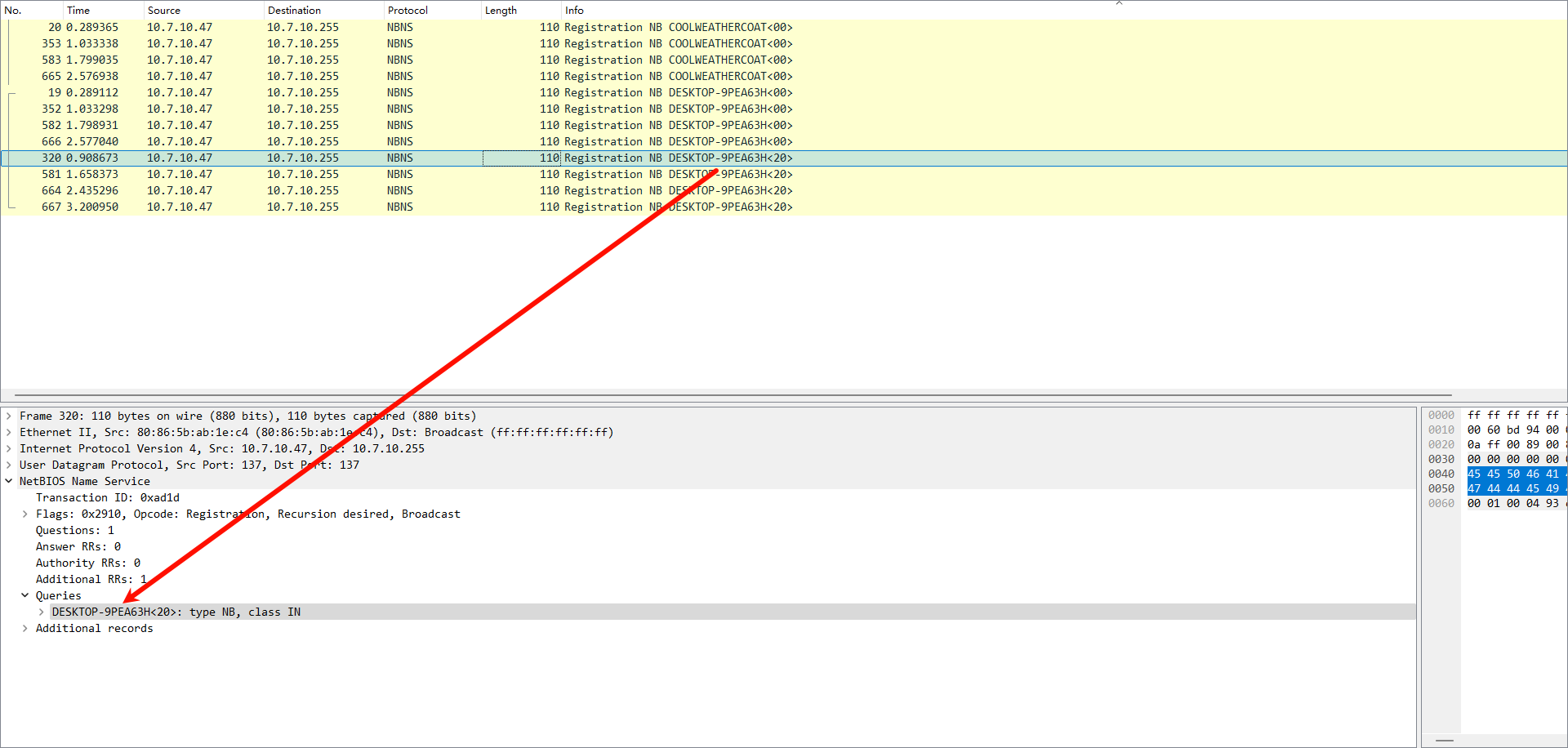This screenshot has height=748, width=1568.
Task: Collapse the Queries subtree
Action: click(24, 595)
